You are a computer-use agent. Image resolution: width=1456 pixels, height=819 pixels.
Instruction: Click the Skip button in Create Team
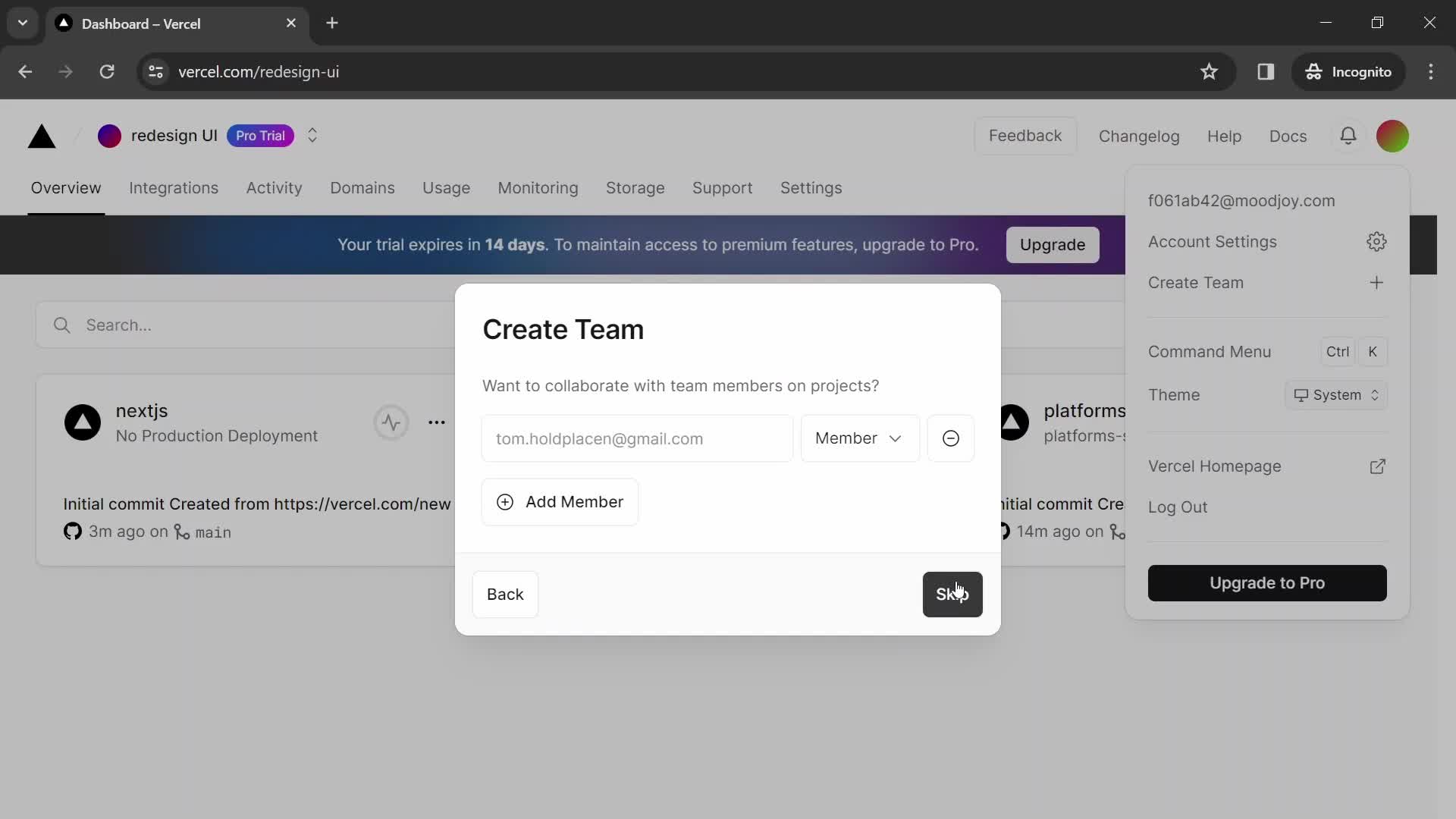[951, 594]
